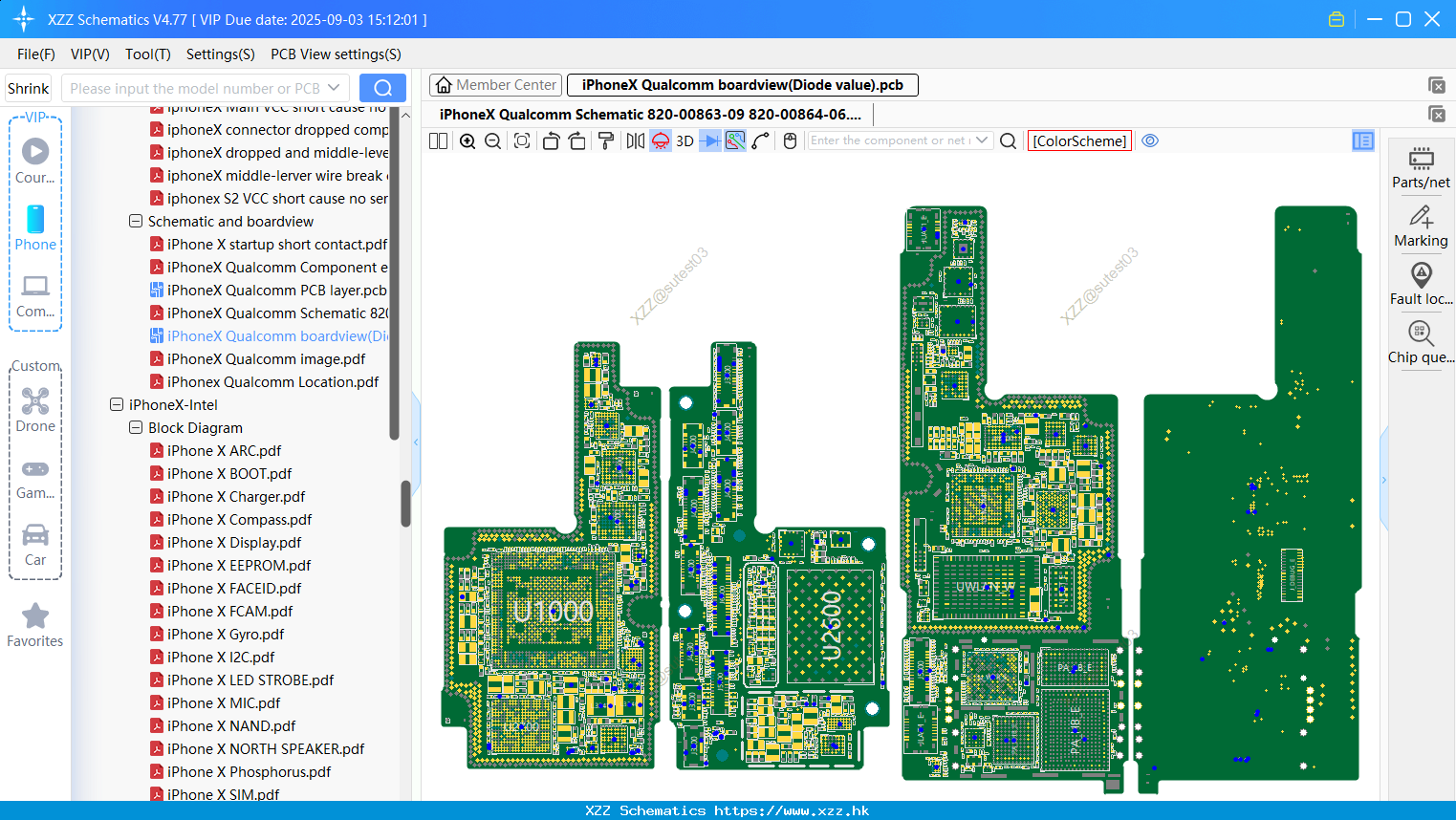Open Settings menu
The height and width of the screenshot is (820, 1456).
[221, 54]
